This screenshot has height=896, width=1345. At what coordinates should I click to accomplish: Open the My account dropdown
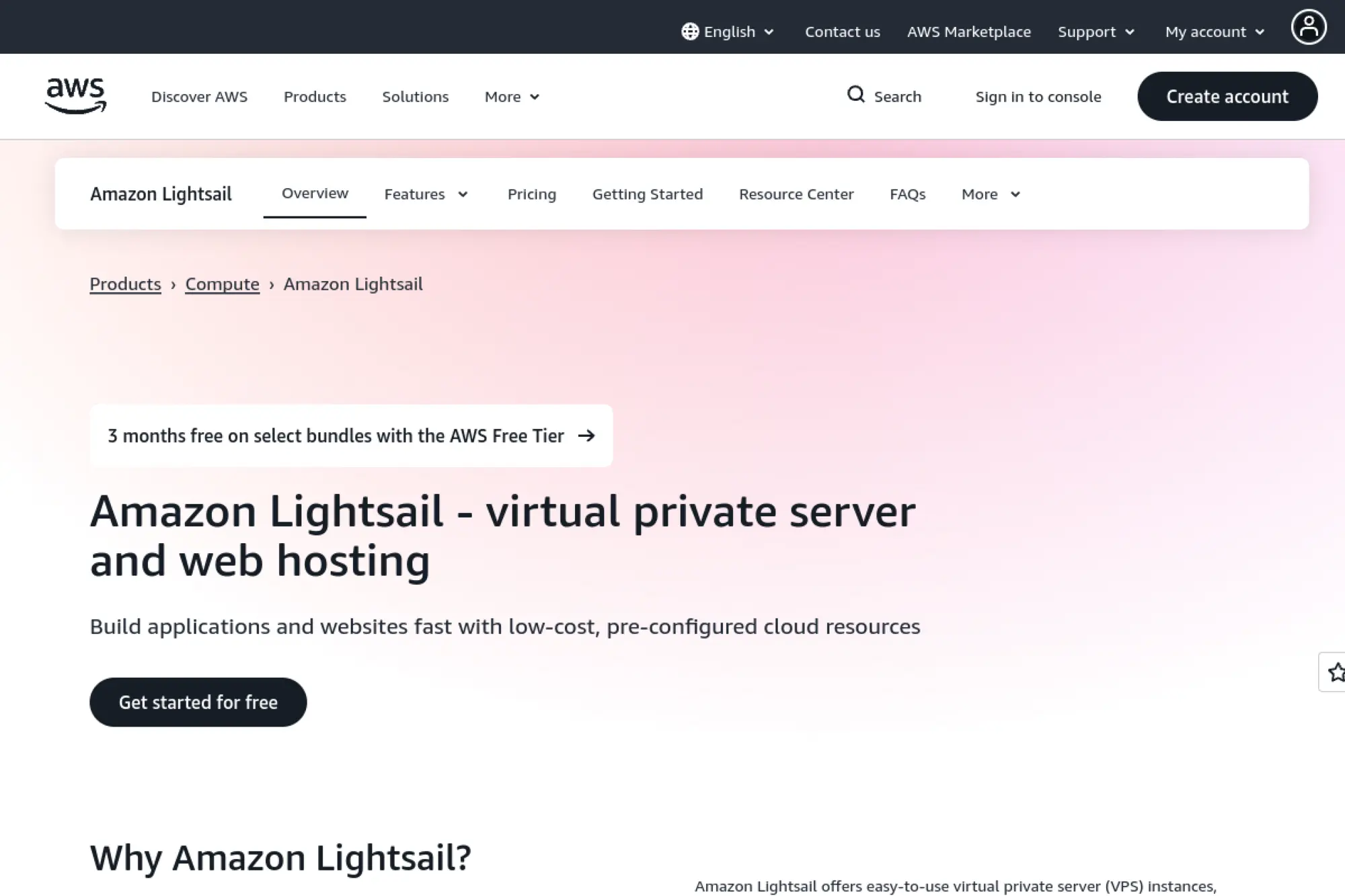1213,32
